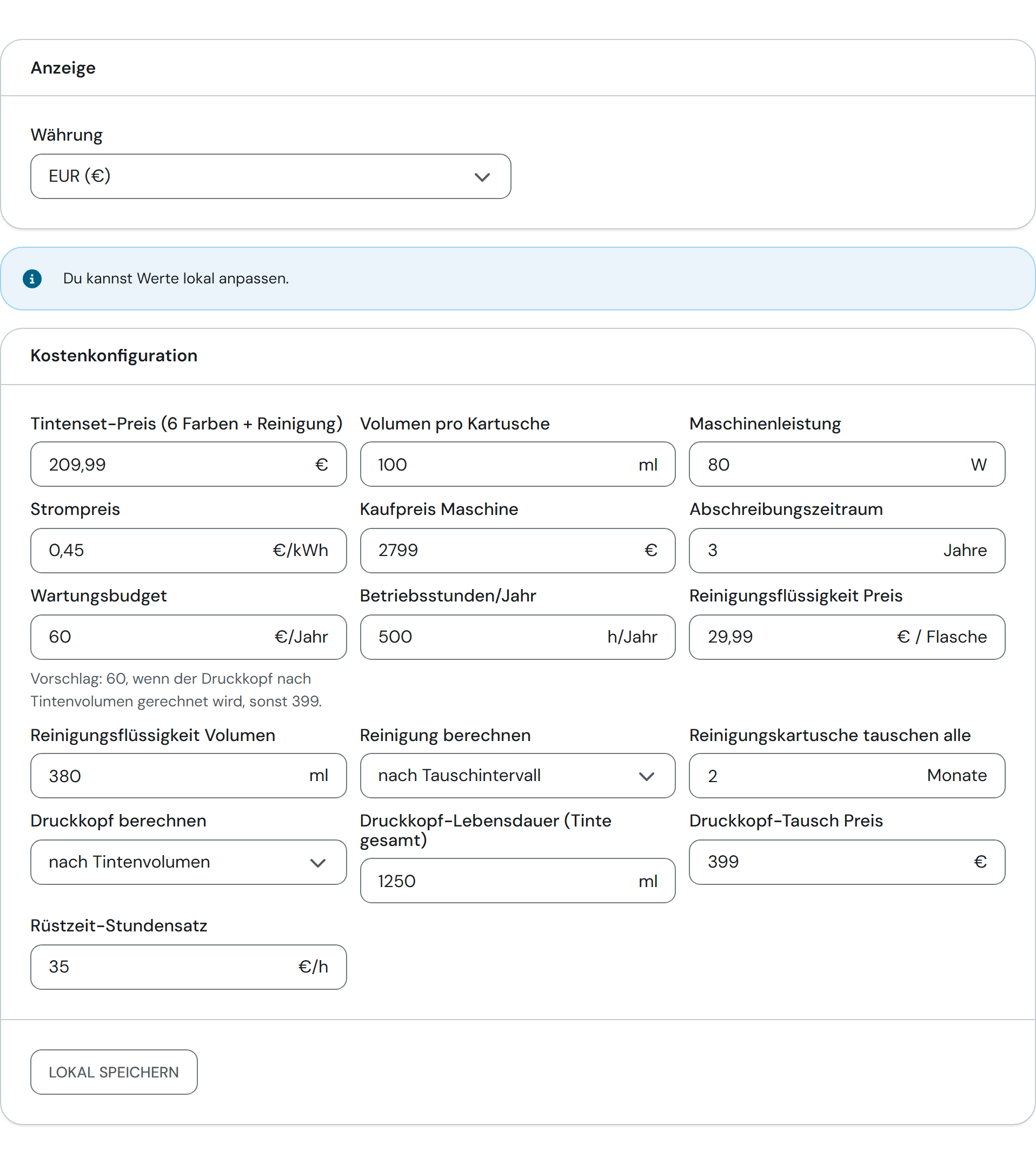
Task: Select the Abschreibungszeitraum years field
Action: (847, 550)
